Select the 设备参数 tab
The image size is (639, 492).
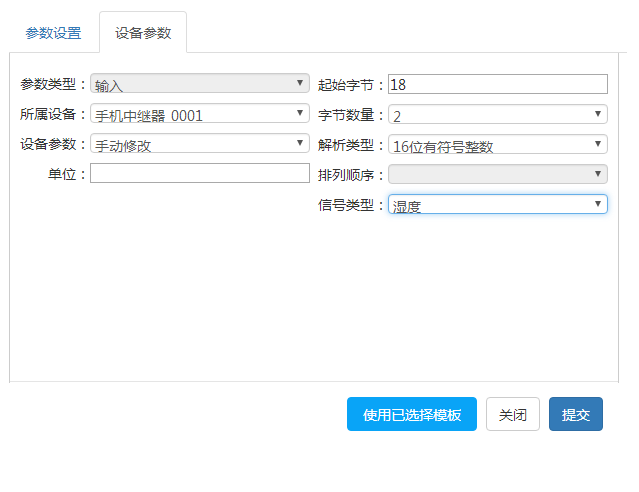[x=143, y=33]
